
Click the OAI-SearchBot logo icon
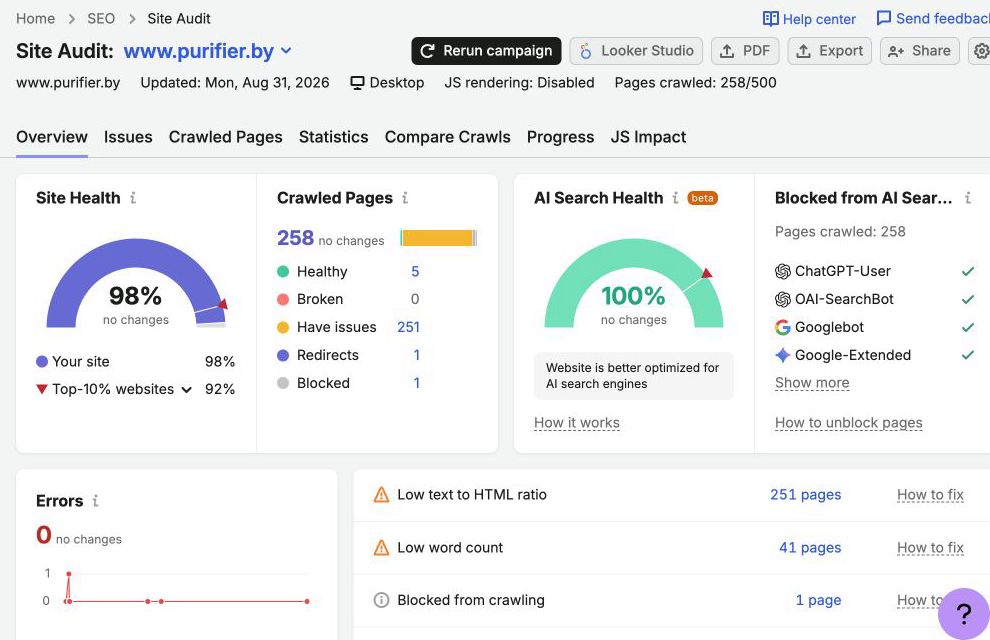tap(782, 299)
